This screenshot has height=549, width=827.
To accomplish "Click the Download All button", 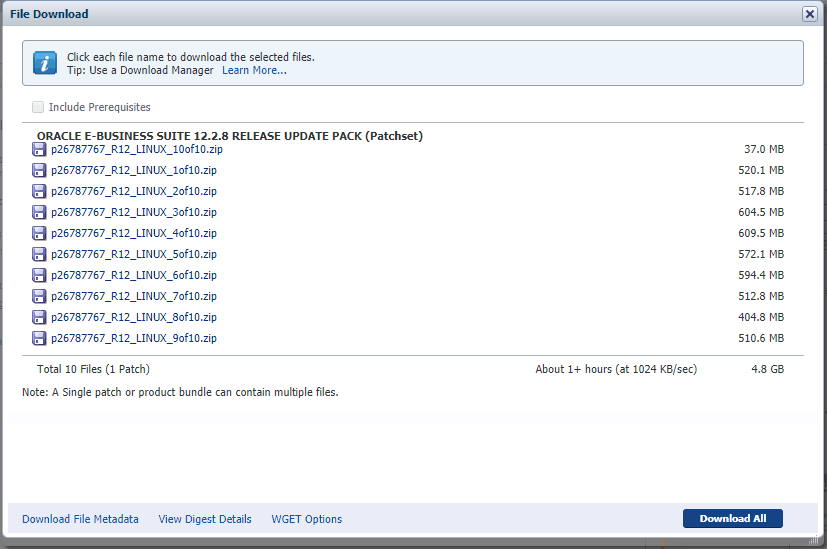I will [733, 518].
